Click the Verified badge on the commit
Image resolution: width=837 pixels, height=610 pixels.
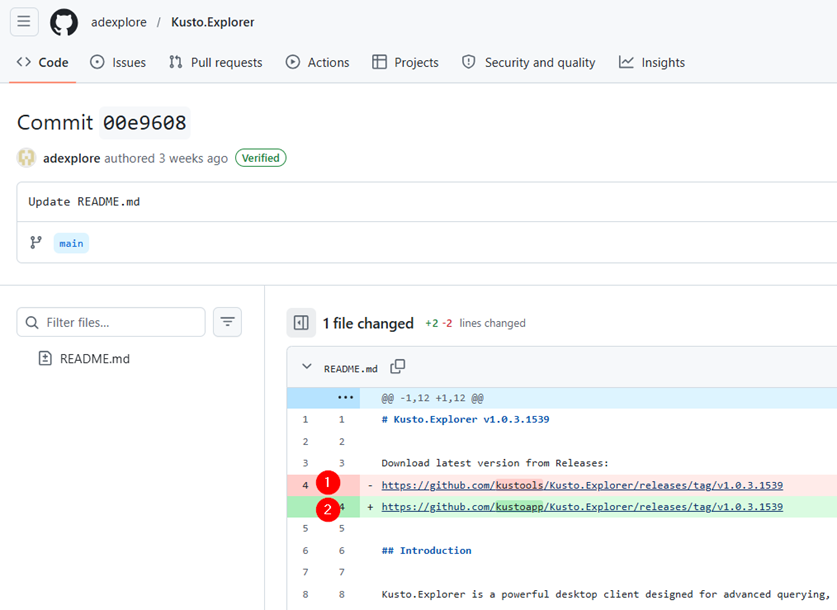(260, 157)
